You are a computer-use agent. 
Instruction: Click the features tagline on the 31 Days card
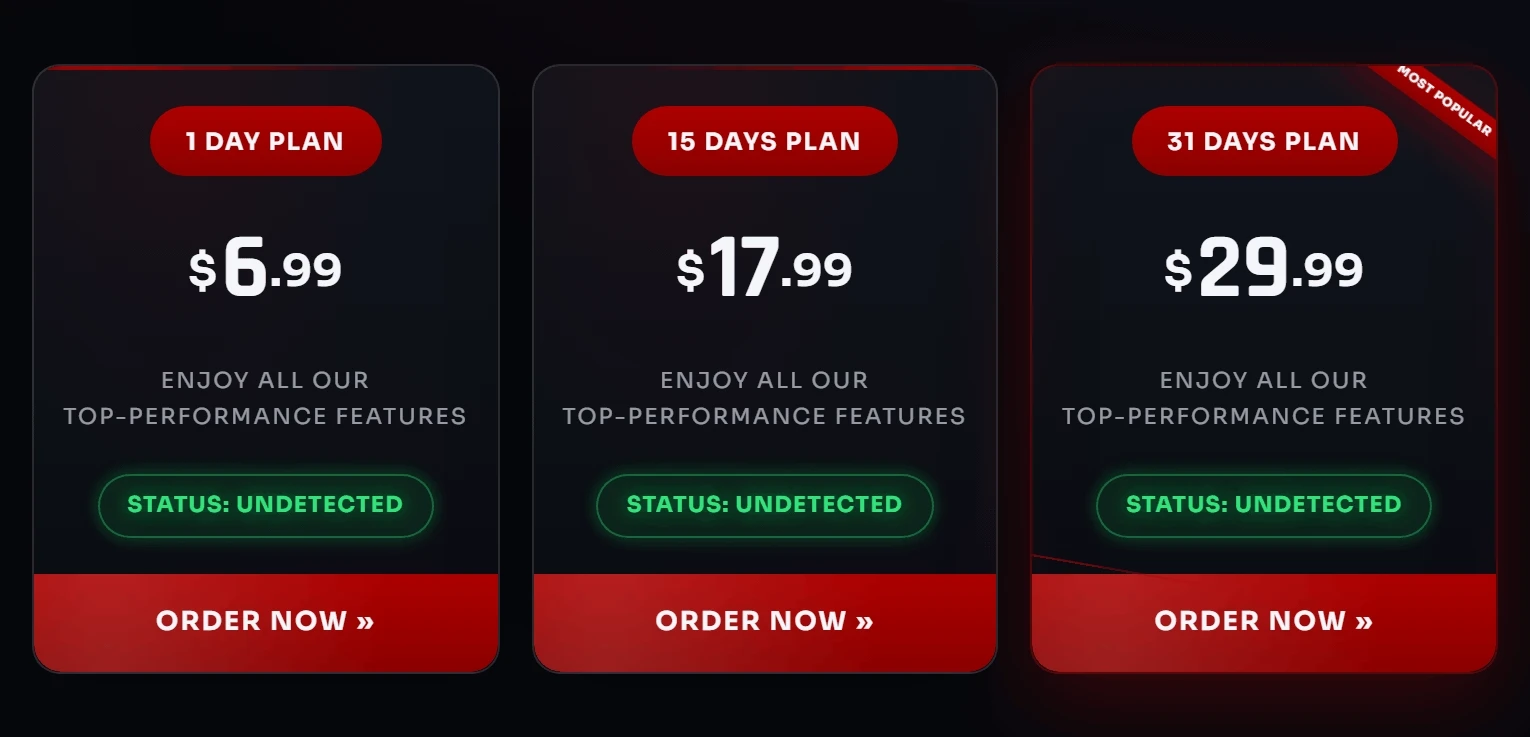[1263, 398]
